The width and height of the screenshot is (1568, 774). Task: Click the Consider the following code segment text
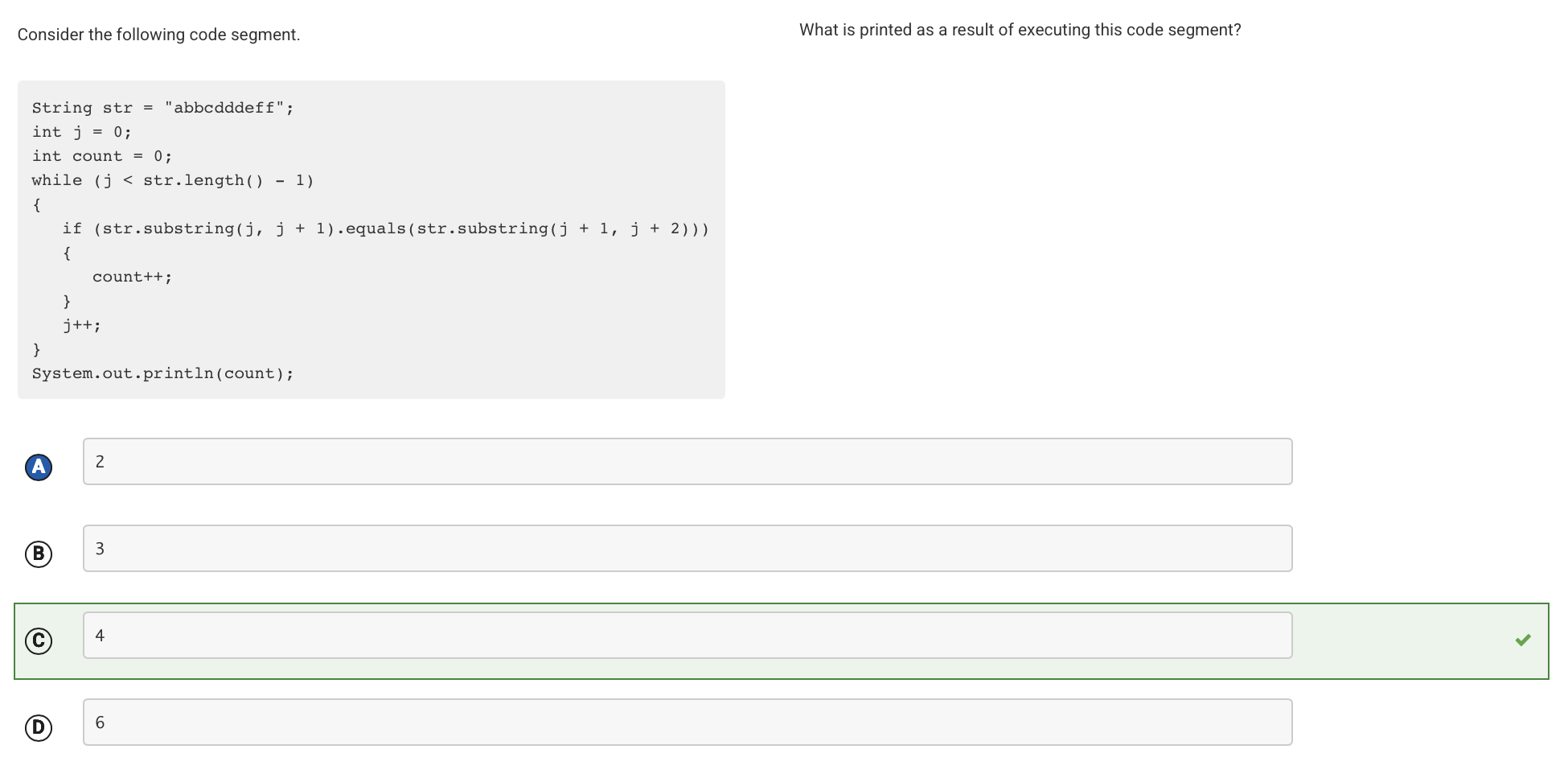click(158, 34)
